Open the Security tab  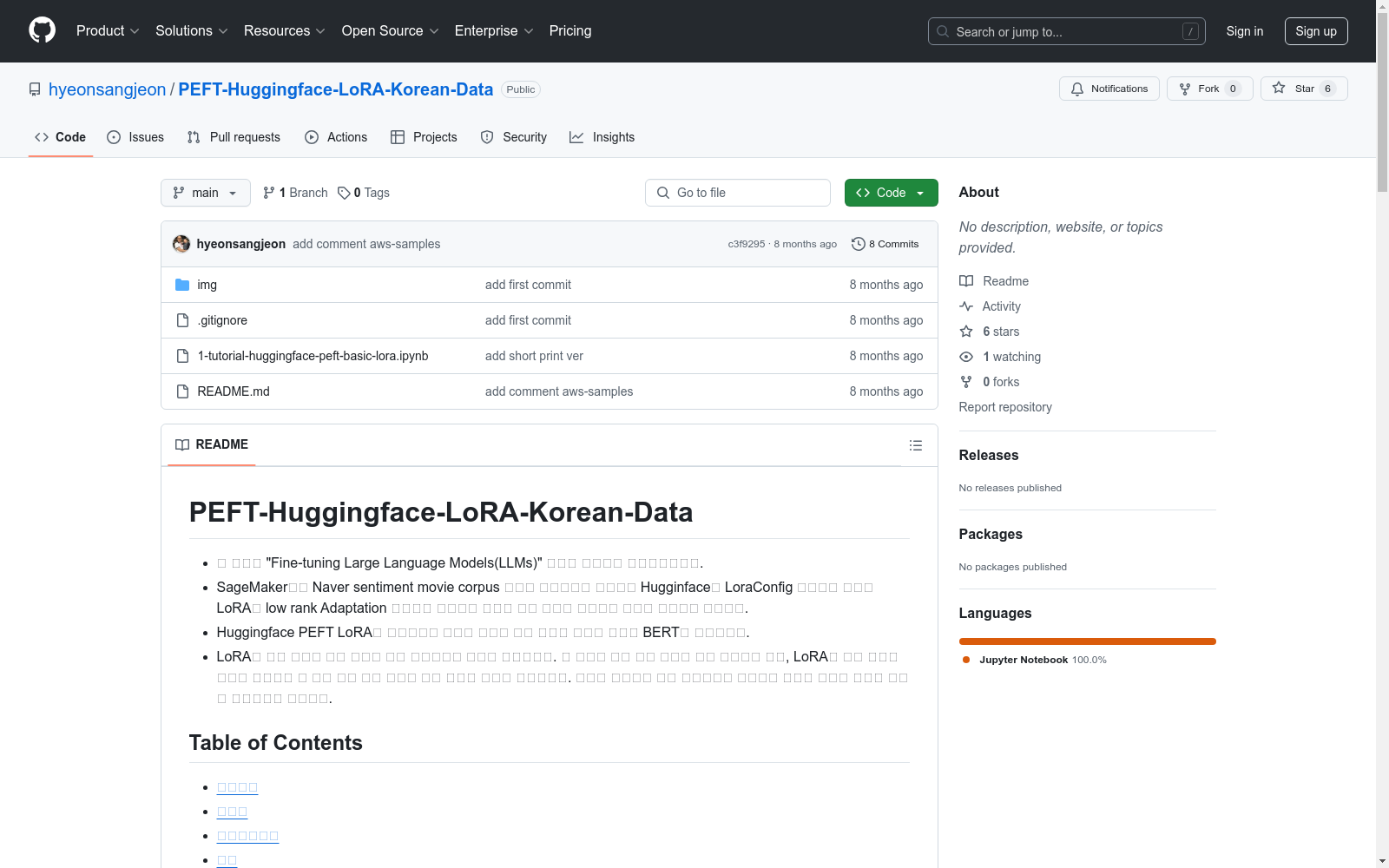[514, 137]
